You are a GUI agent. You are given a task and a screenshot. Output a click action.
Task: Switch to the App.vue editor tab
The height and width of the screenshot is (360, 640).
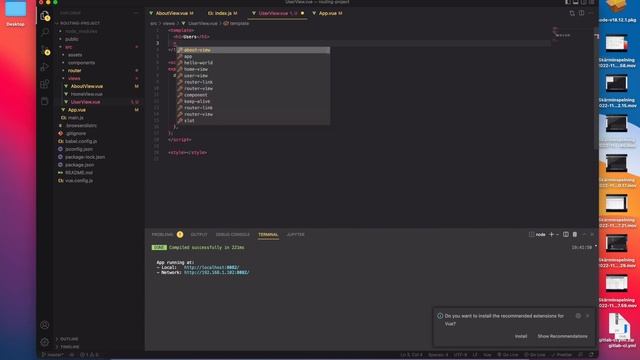tap(327, 13)
